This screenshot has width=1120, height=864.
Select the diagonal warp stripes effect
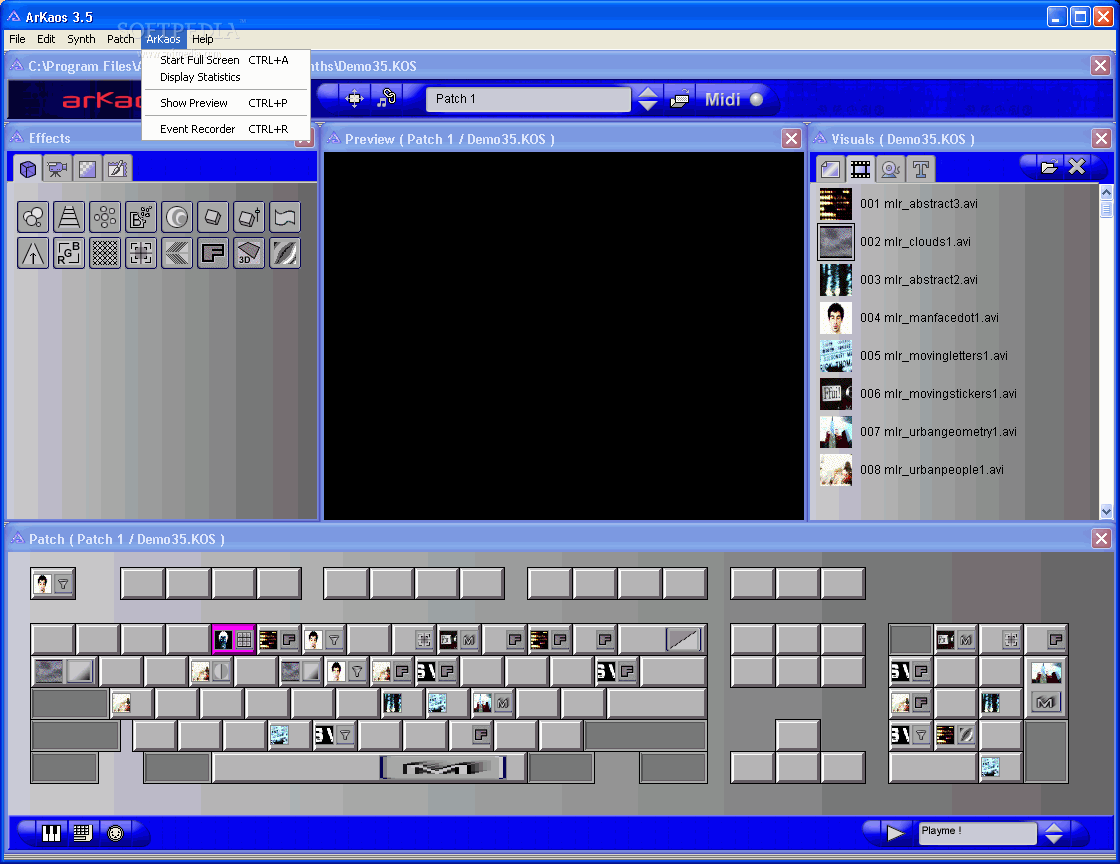point(285,253)
